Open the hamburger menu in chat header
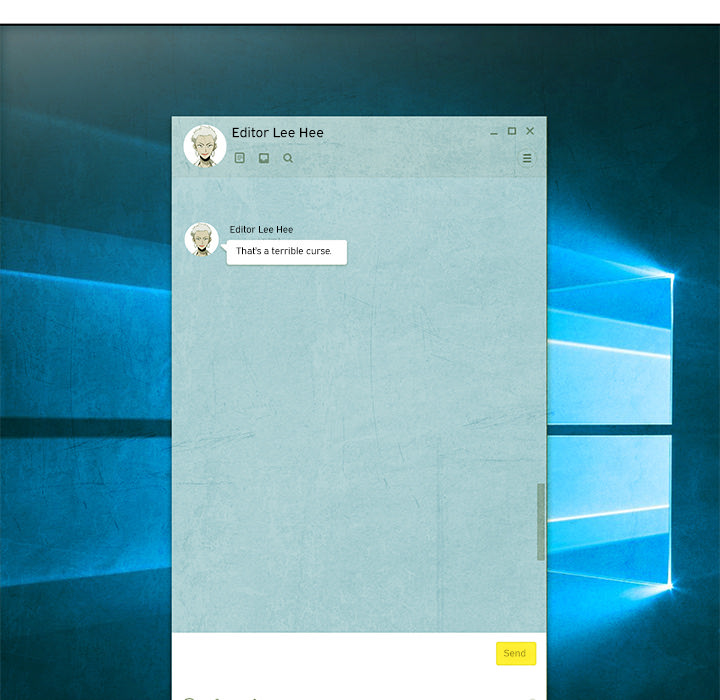Image resolution: width=720 pixels, height=700 pixels. (527, 158)
